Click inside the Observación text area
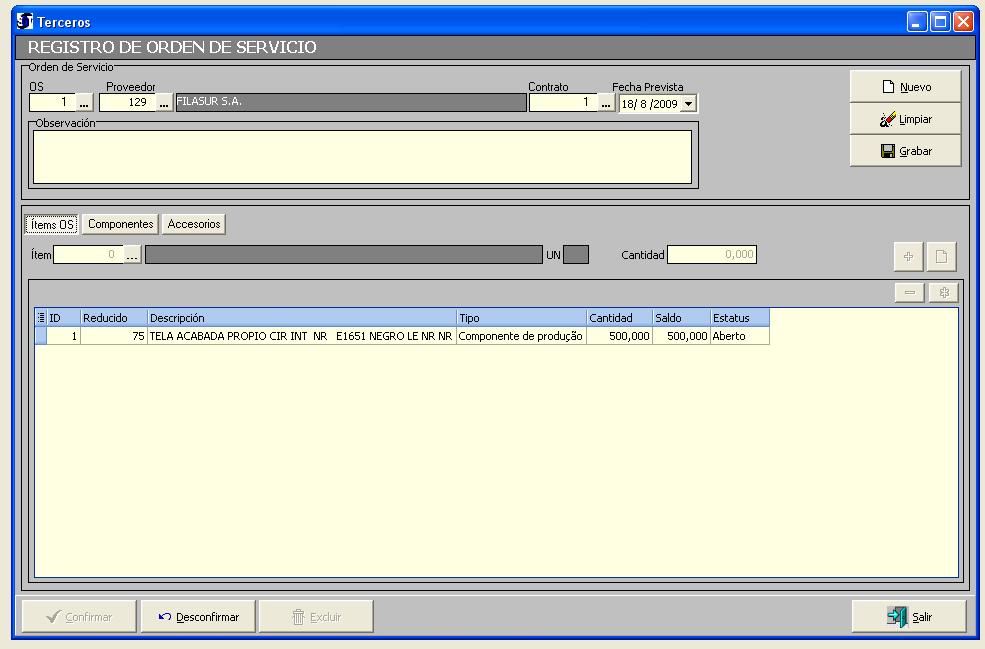The width and height of the screenshot is (985, 649). point(362,157)
